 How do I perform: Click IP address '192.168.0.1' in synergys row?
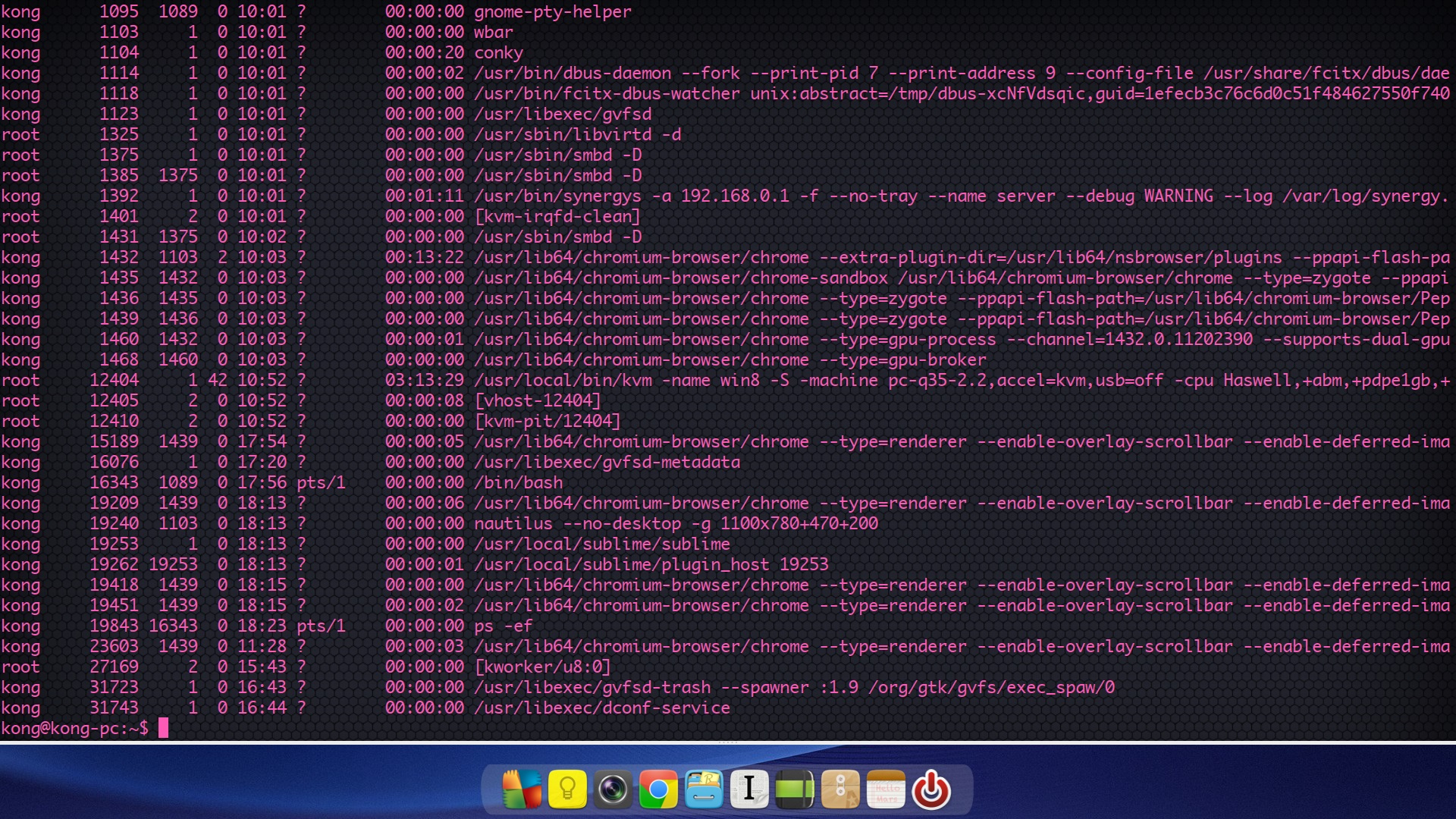pyautogui.click(x=736, y=196)
